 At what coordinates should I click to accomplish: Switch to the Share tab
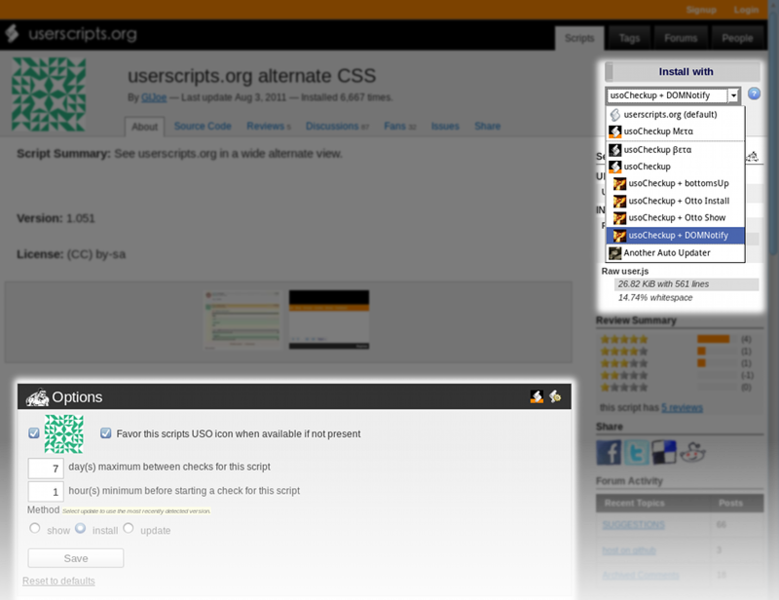point(487,126)
